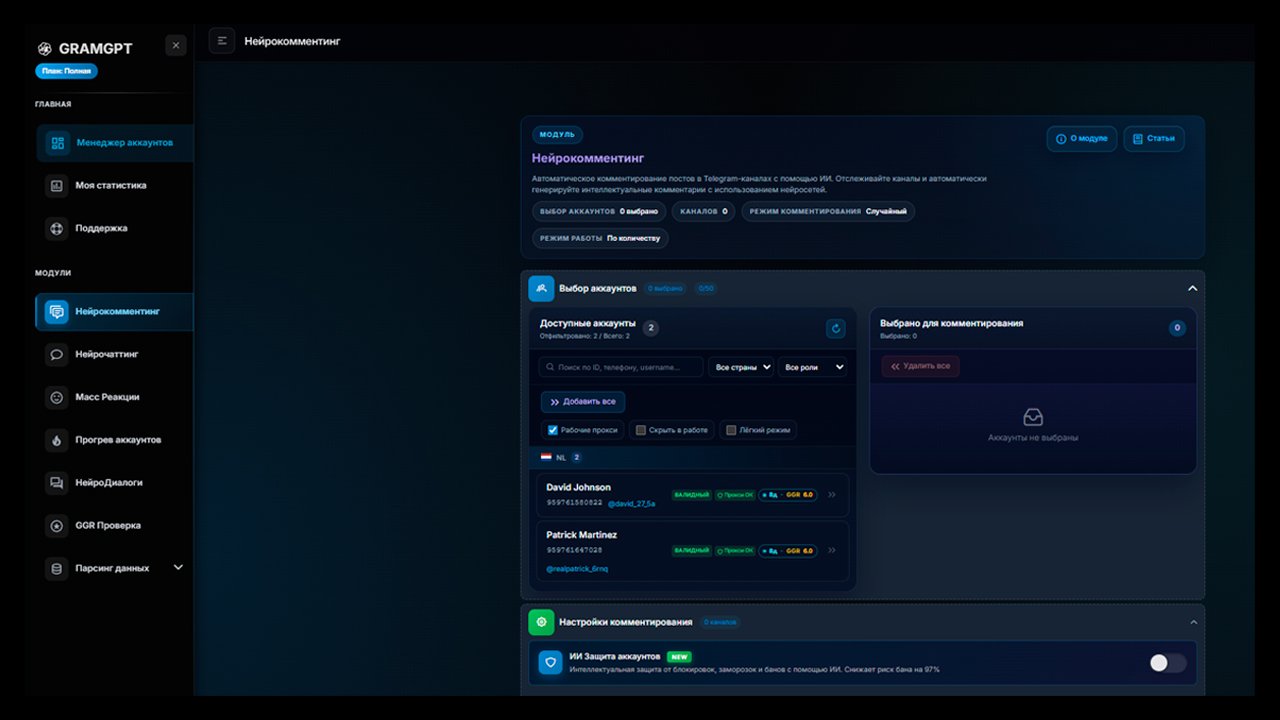Click the НейроДиалоги chat icon

pyautogui.click(x=57, y=482)
